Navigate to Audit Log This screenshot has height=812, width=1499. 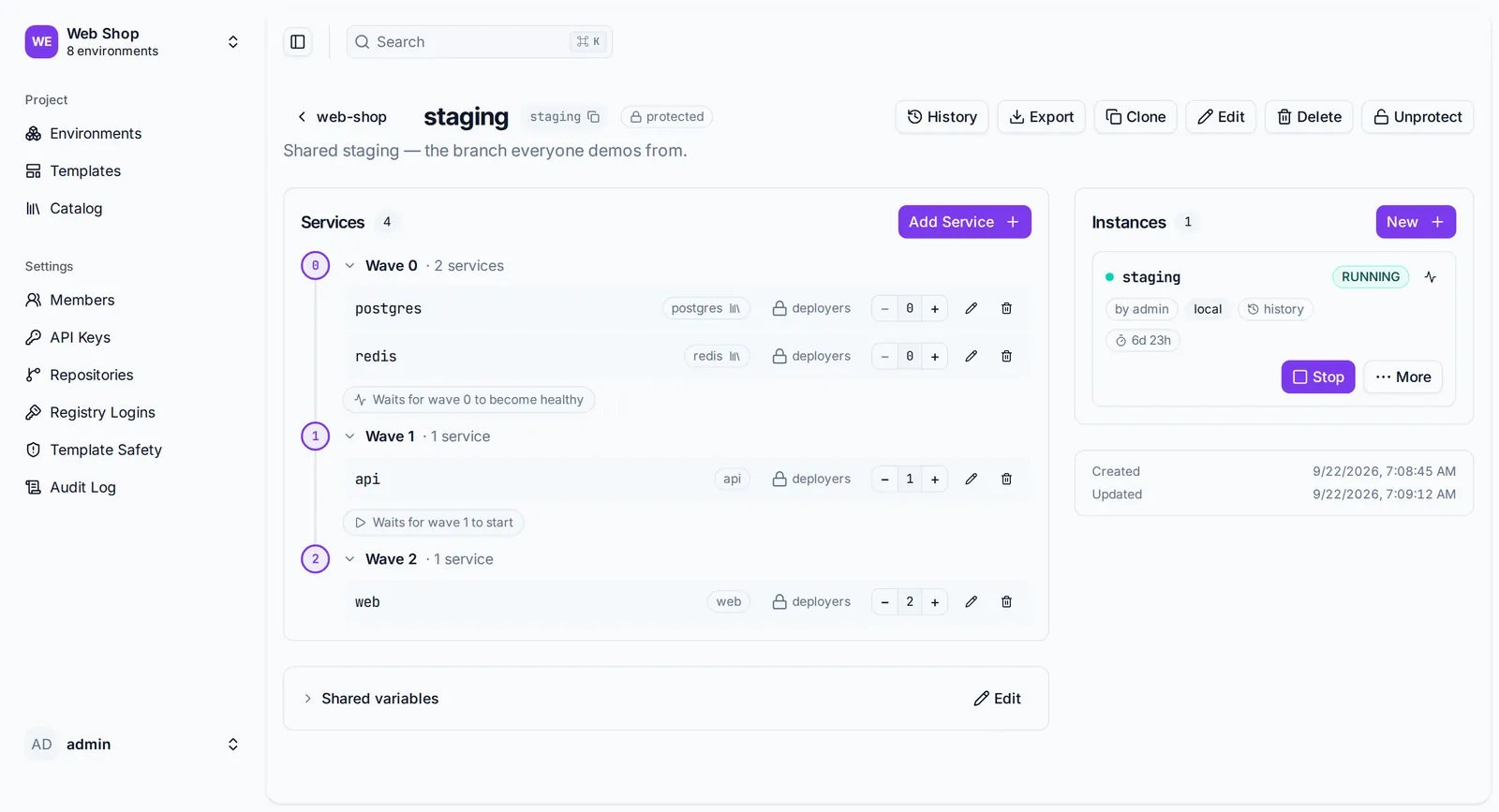pos(132,487)
